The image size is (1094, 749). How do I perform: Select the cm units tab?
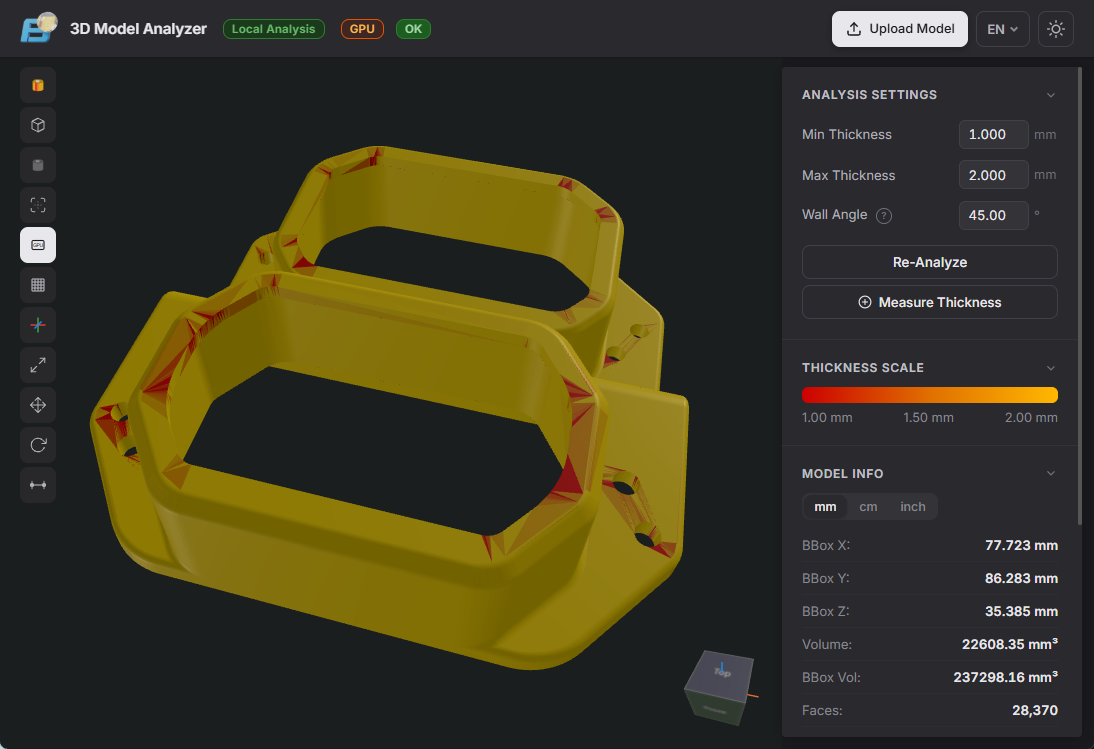coord(868,507)
